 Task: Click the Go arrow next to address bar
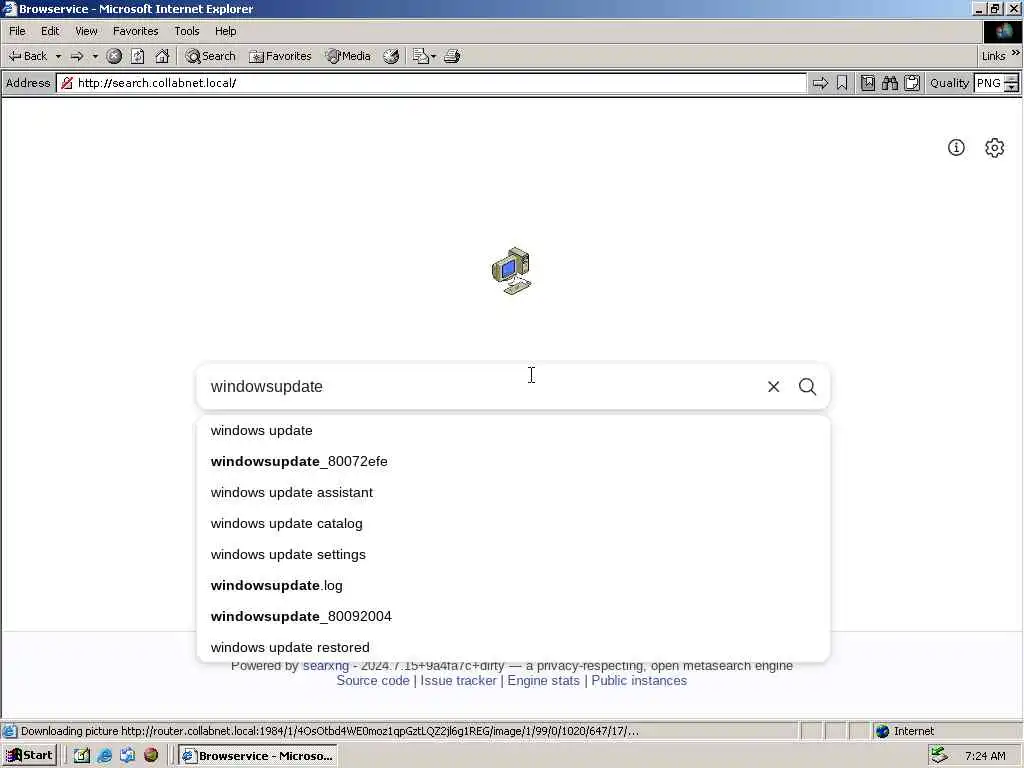click(820, 83)
